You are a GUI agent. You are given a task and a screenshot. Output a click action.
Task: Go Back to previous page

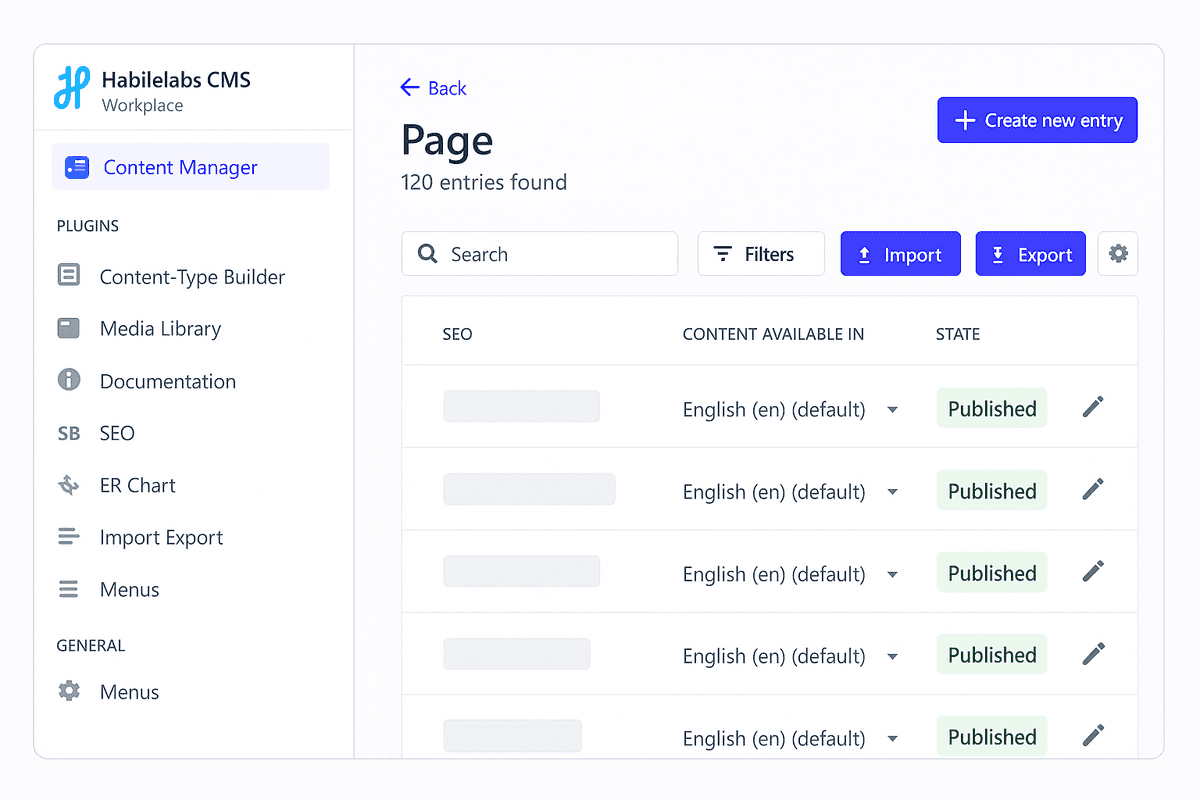pos(434,88)
